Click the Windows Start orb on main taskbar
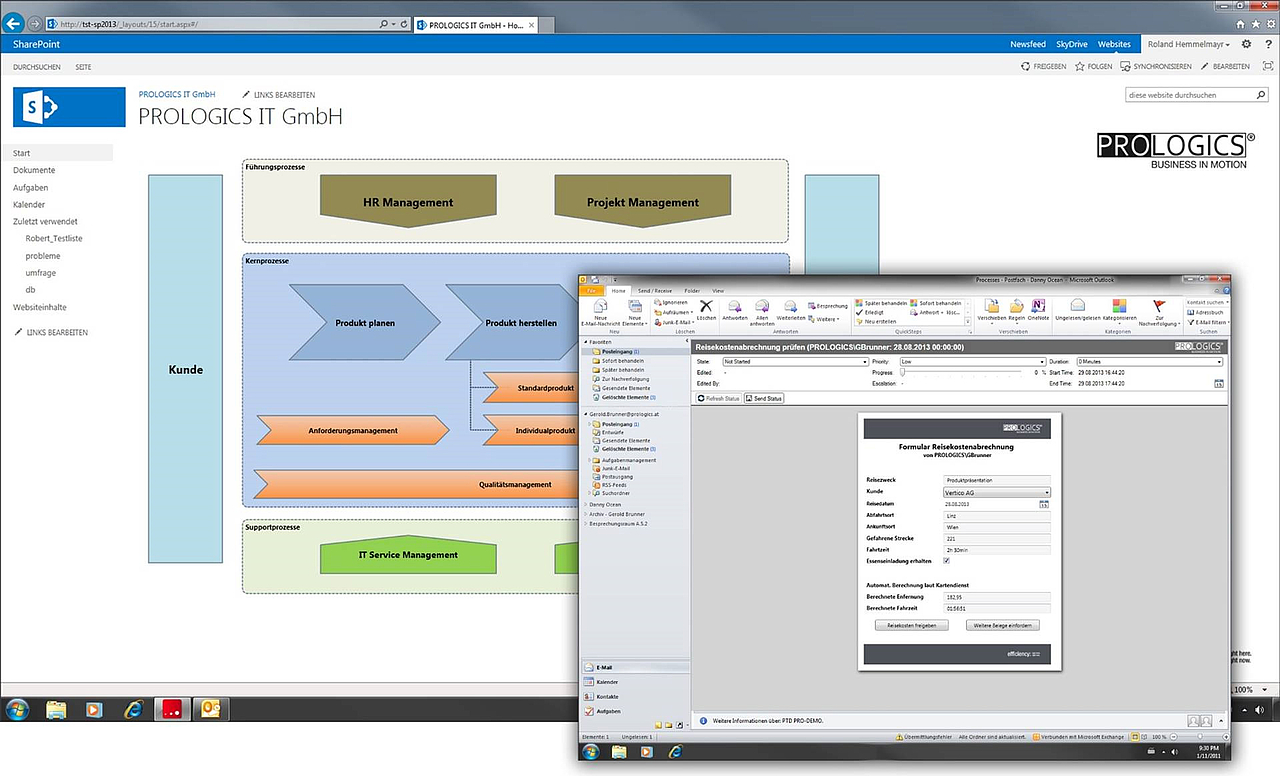The image size is (1280, 776). coord(18,709)
